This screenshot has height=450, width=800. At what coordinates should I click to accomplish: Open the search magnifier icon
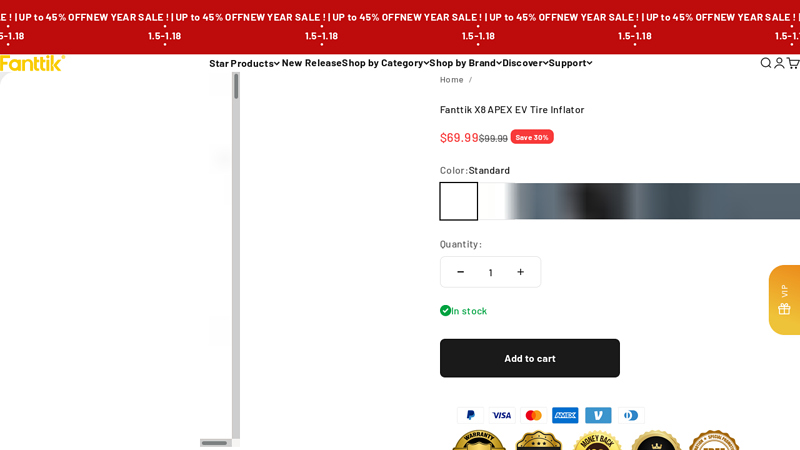[x=765, y=63]
